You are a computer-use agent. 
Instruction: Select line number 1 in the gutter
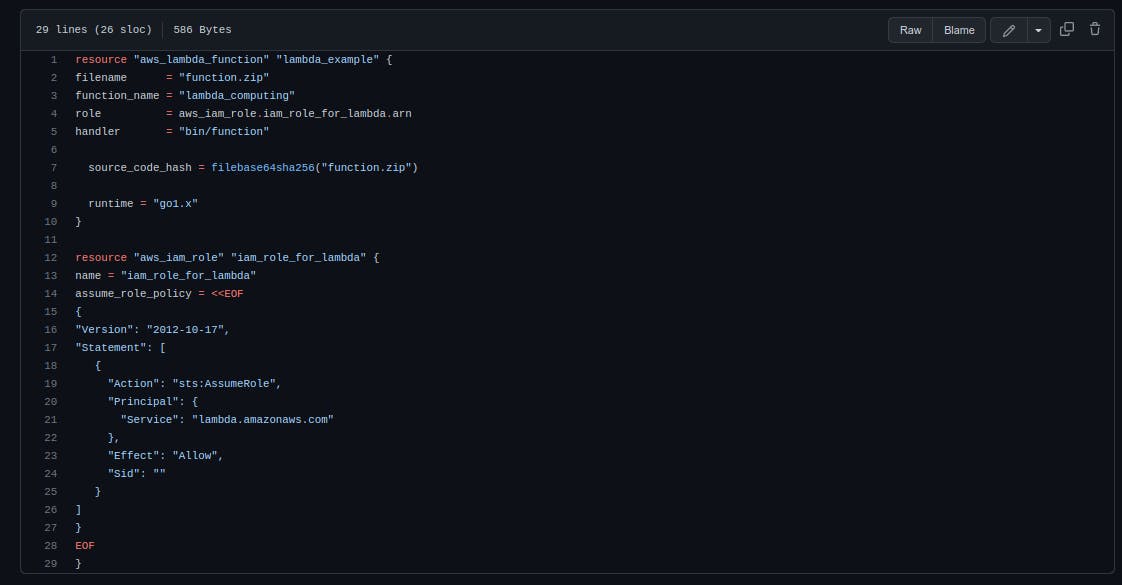click(x=54, y=60)
